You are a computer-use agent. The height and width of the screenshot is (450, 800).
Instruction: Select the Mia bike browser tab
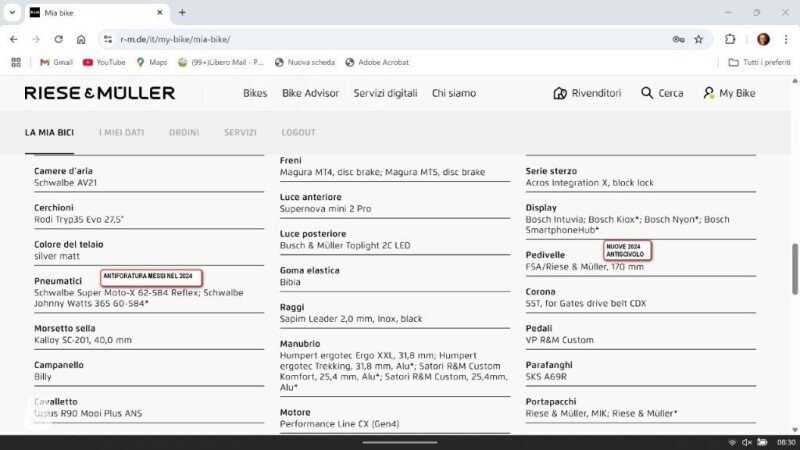tap(97, 13)
